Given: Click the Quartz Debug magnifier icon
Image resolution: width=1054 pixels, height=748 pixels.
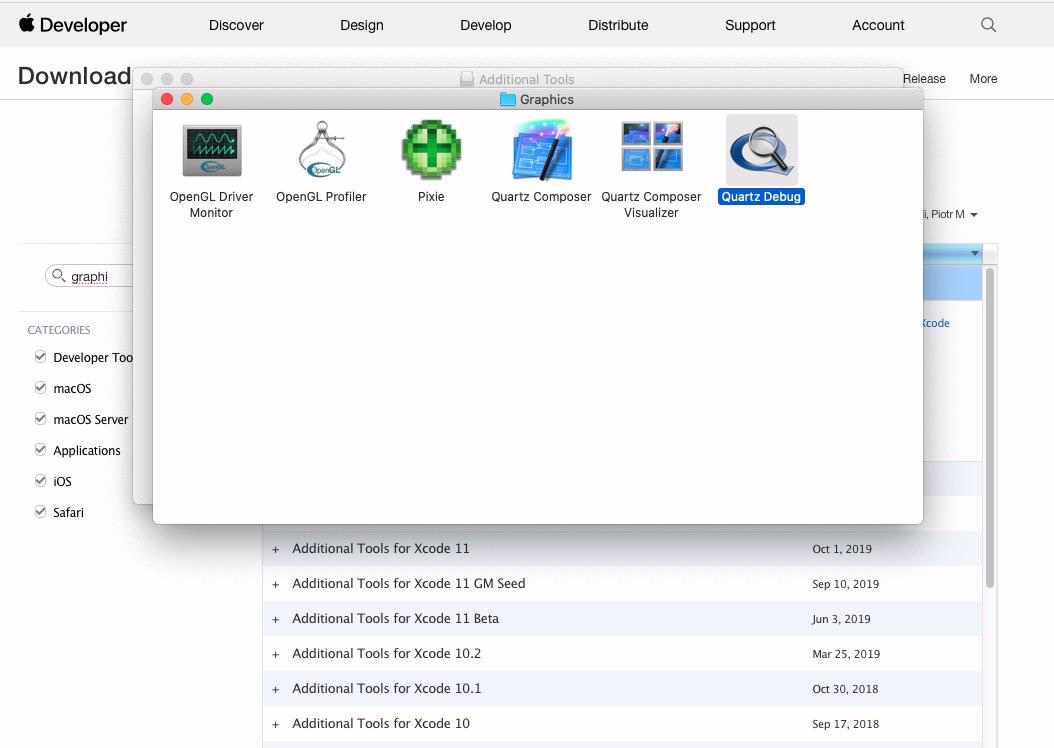Looking at the screenshot, I should pyautogui.click(x=761, y=150).
